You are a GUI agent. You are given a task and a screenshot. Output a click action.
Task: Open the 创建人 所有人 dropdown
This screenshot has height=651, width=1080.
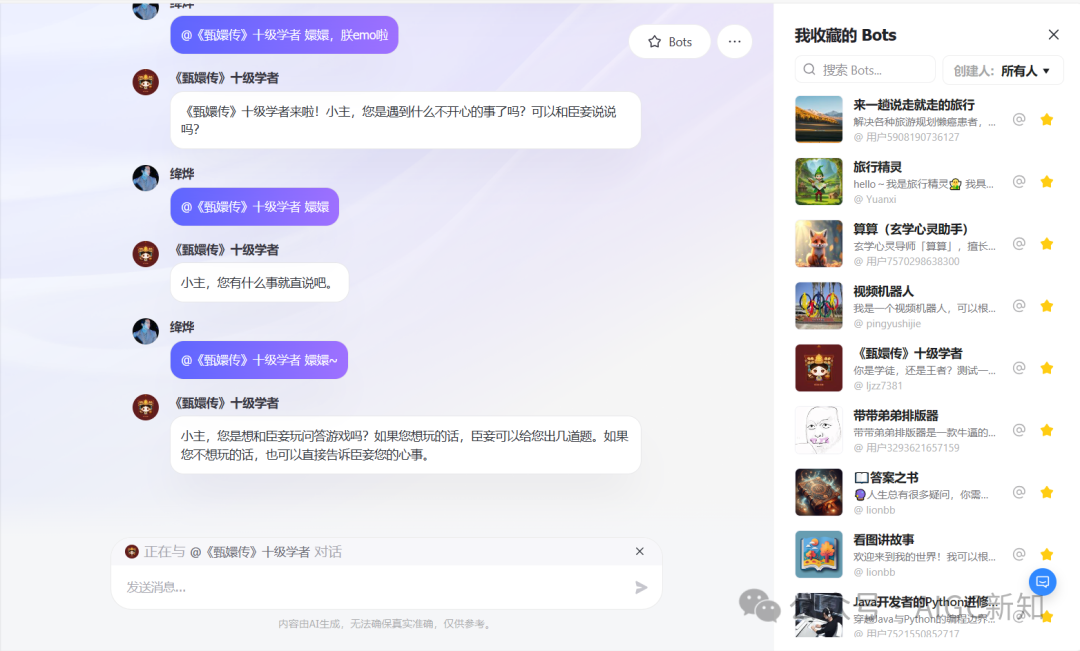tap(1002, 70)
